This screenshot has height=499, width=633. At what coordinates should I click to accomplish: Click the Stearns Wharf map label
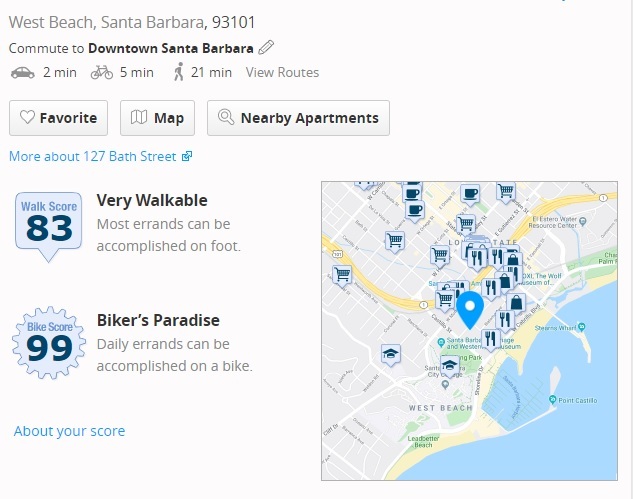point(555,328)
